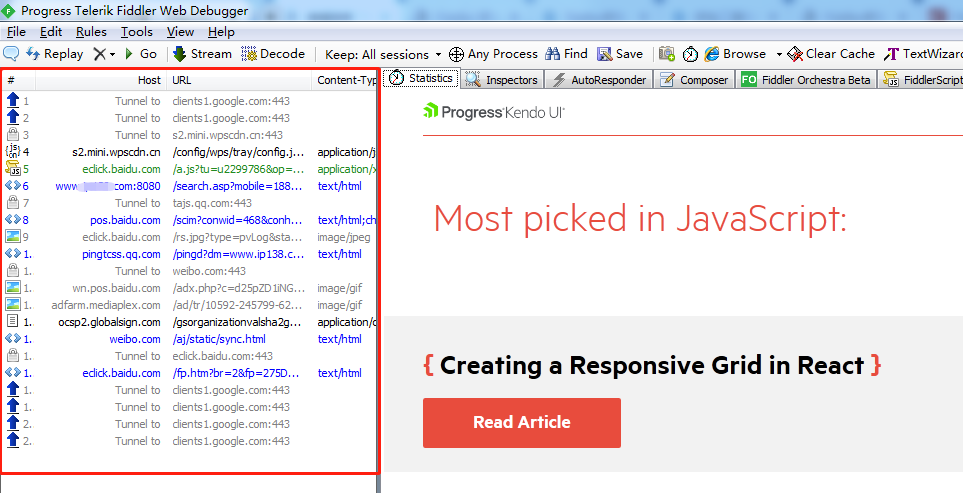
Task: Click up-arrow icon of session 1
Action: pyautogui.click(x=12, y=100)
